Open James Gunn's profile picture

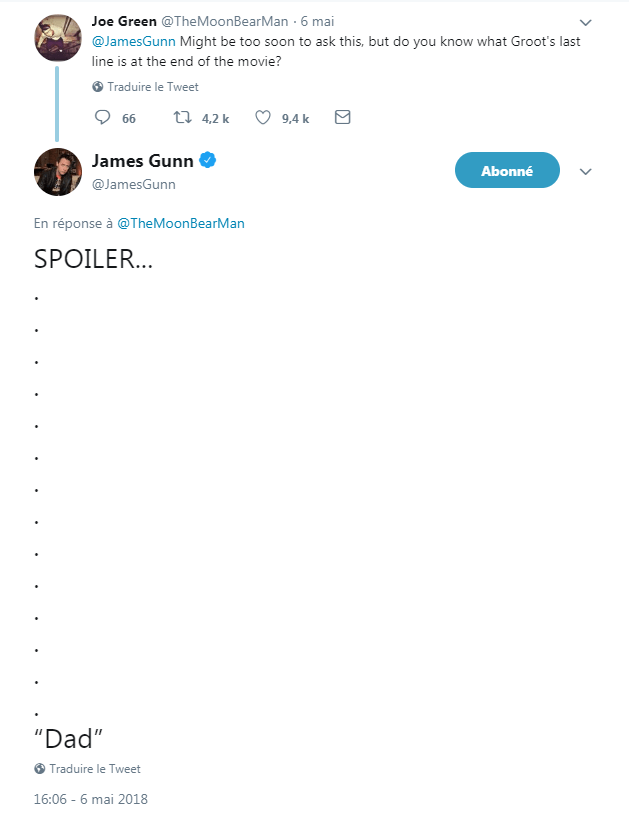pos(58,172)
